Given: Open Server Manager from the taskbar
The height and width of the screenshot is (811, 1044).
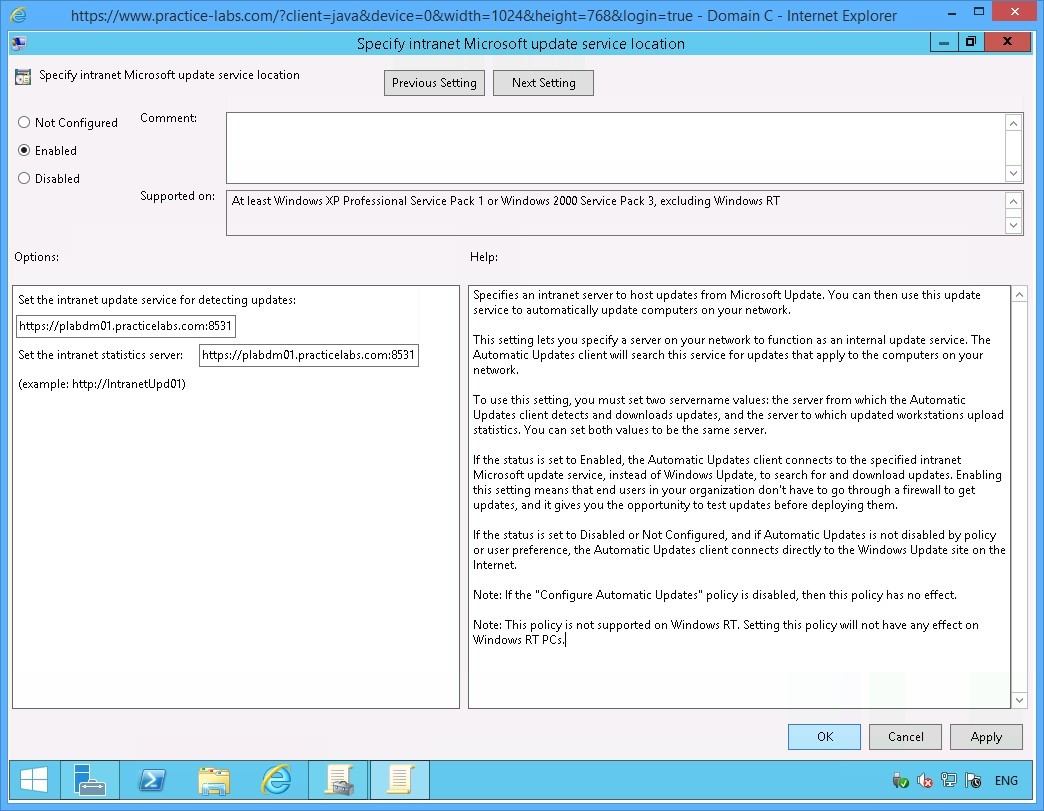Looking at the screenshot, I should 90,780.
